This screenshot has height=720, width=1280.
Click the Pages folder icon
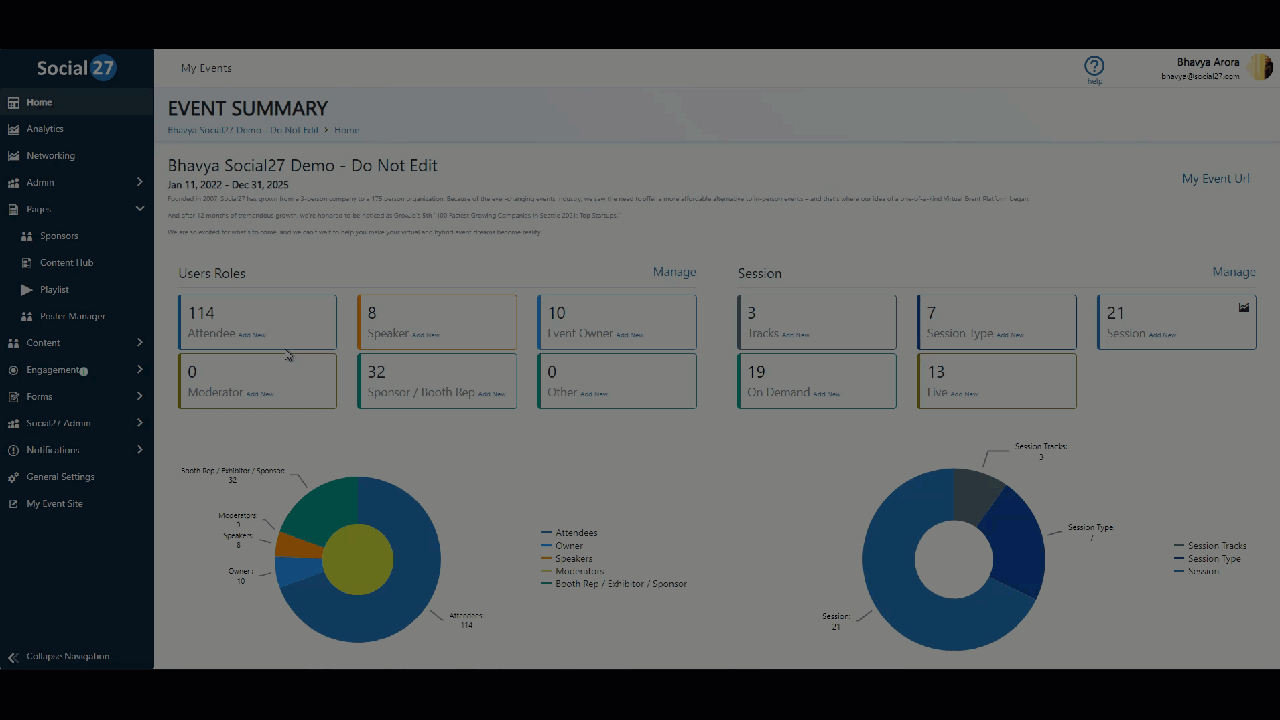pos(14,210)
